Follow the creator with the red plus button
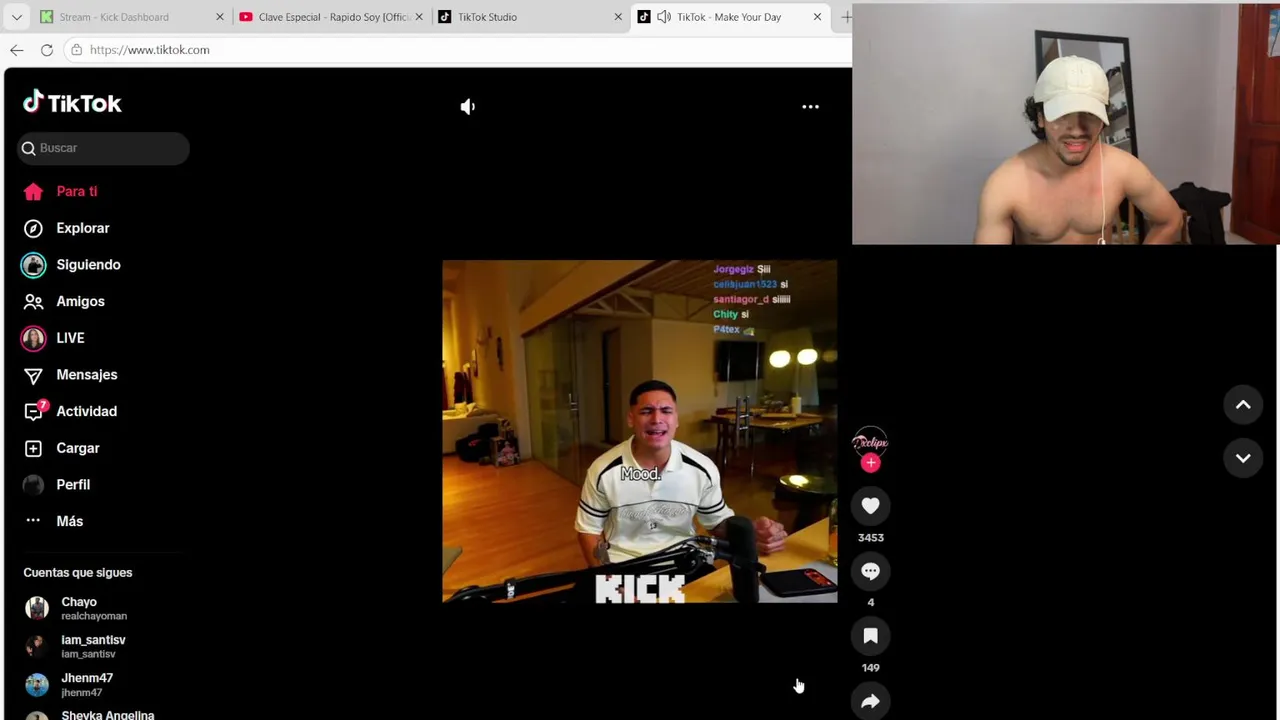 click(871, 463)
